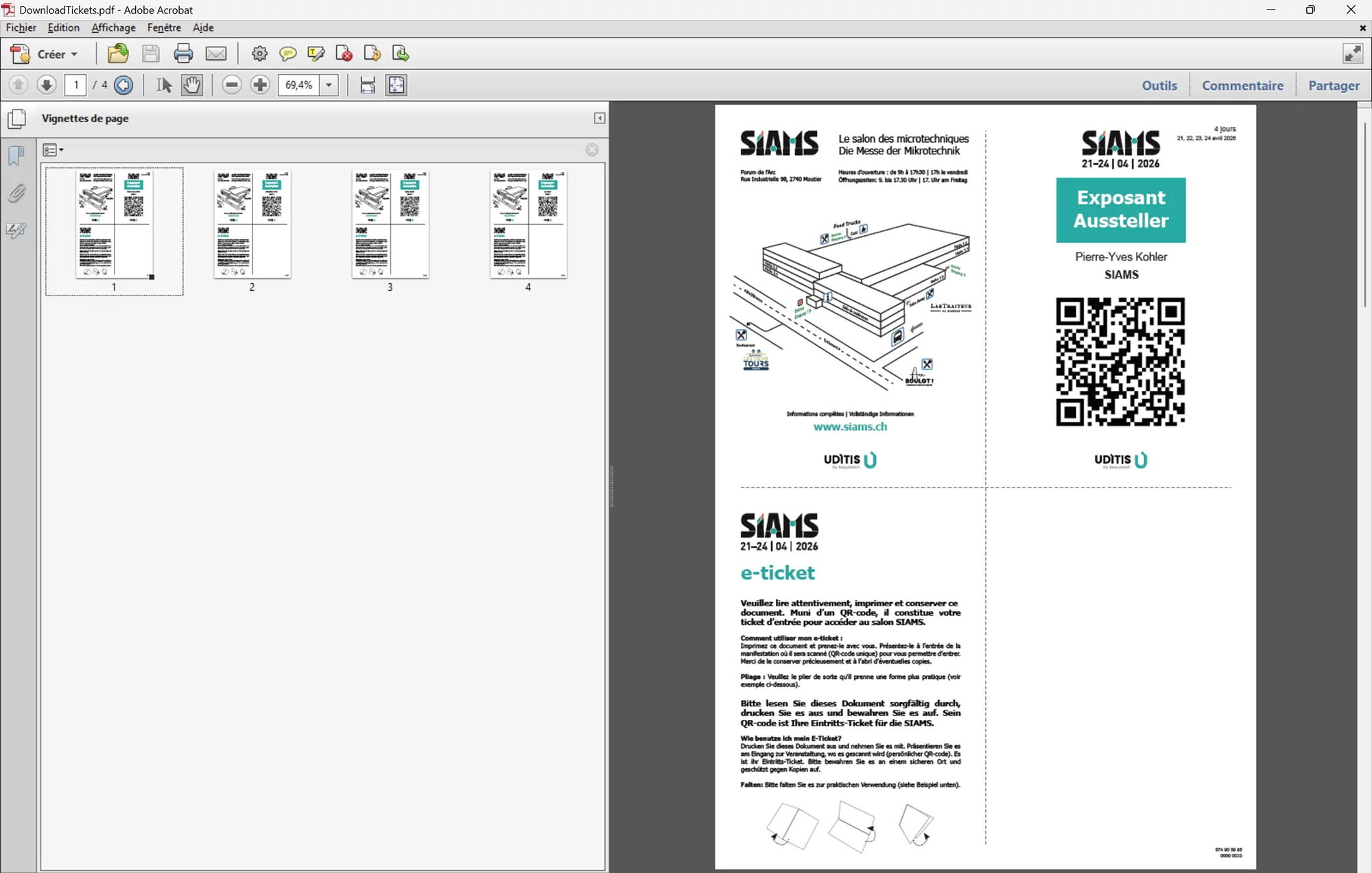The width and height of the screenshot is (1372, 873).
Task: Select the page 3 thumbnail
Action: (390, 225)
